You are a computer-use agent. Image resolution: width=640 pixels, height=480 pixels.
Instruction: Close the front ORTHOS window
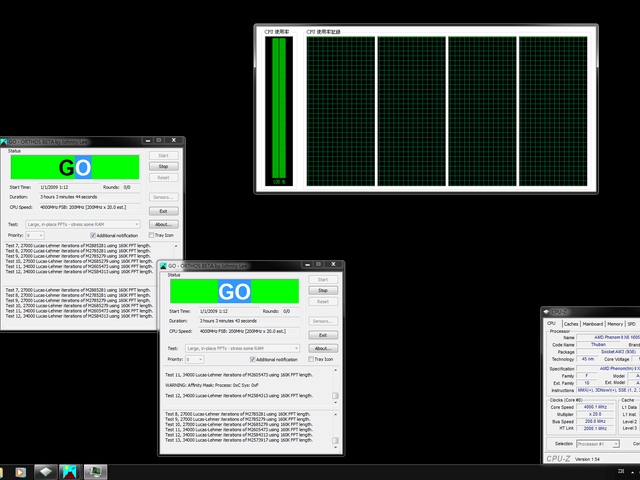pyautogui.click(x=333, y=264)
